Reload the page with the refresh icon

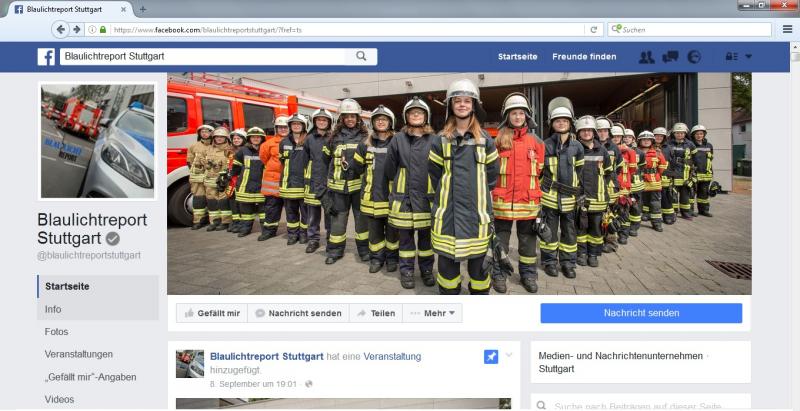[x=593, y=30]
